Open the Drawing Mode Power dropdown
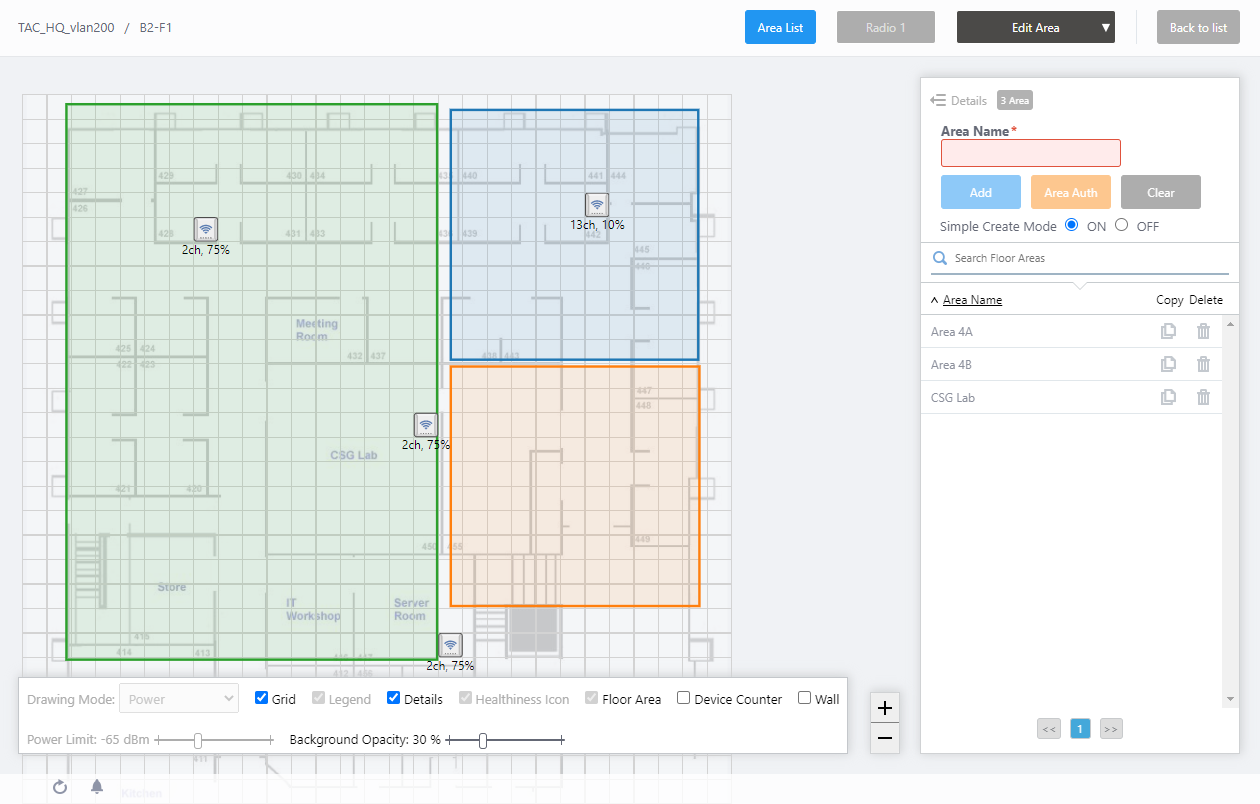The image size is (1260, 804). pyautogui.click(x=178, y=699)
